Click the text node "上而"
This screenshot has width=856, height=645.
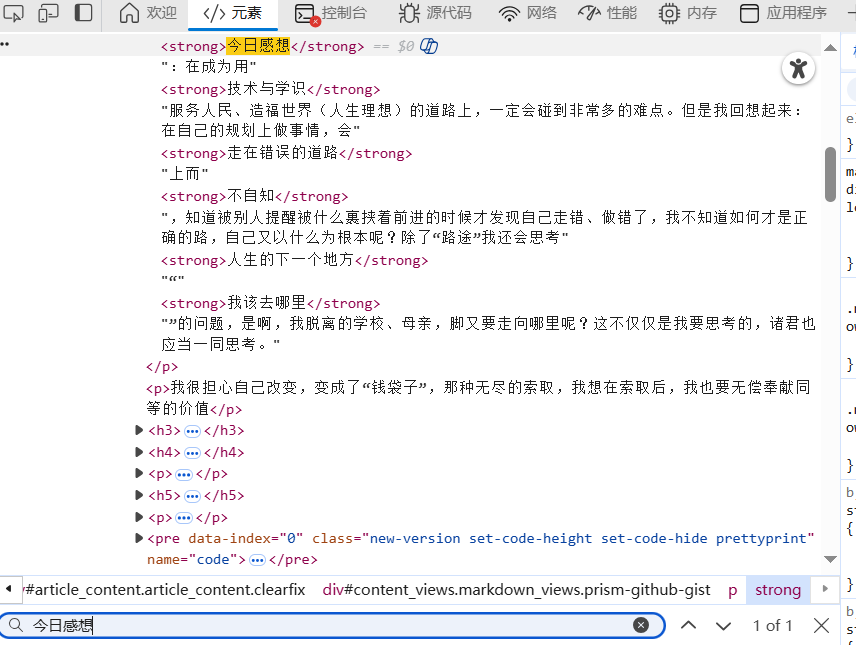pos(185,174)
